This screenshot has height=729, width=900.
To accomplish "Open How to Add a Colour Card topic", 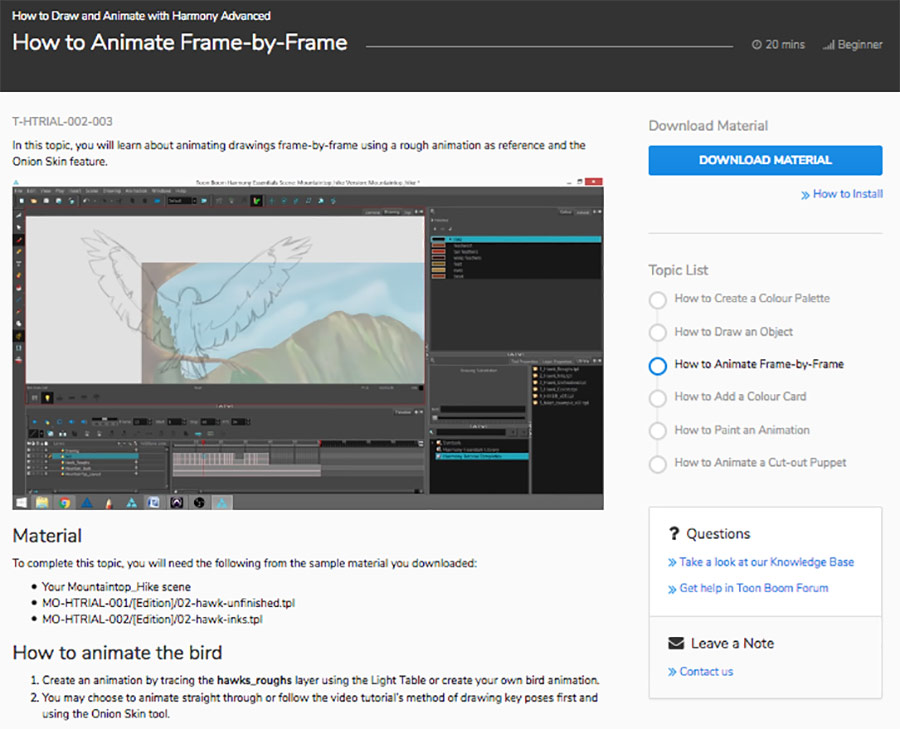I will coord(740,397).
